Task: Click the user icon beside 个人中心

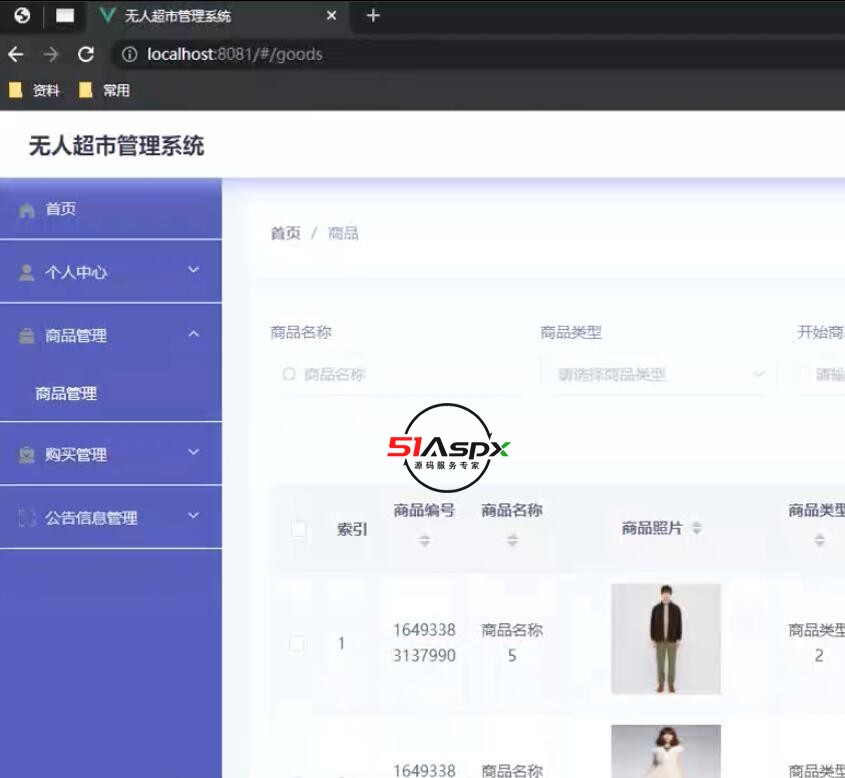Action: 27,273
